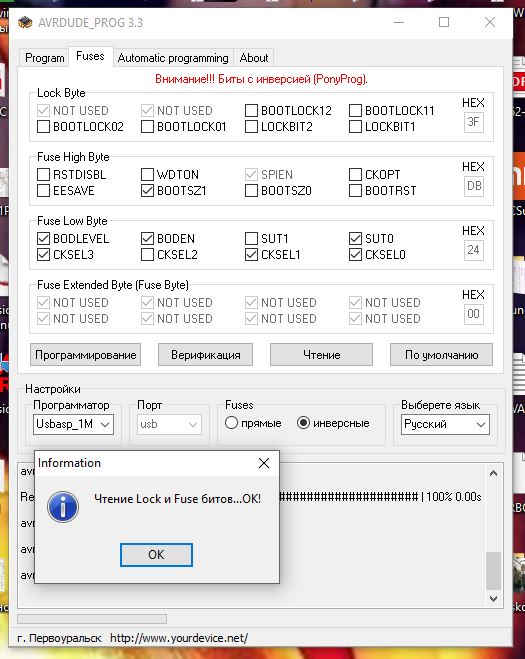Uncheck the SUT0 checkbox
The height and width of the screenshot is (659, 525).
tap(355, 238)
